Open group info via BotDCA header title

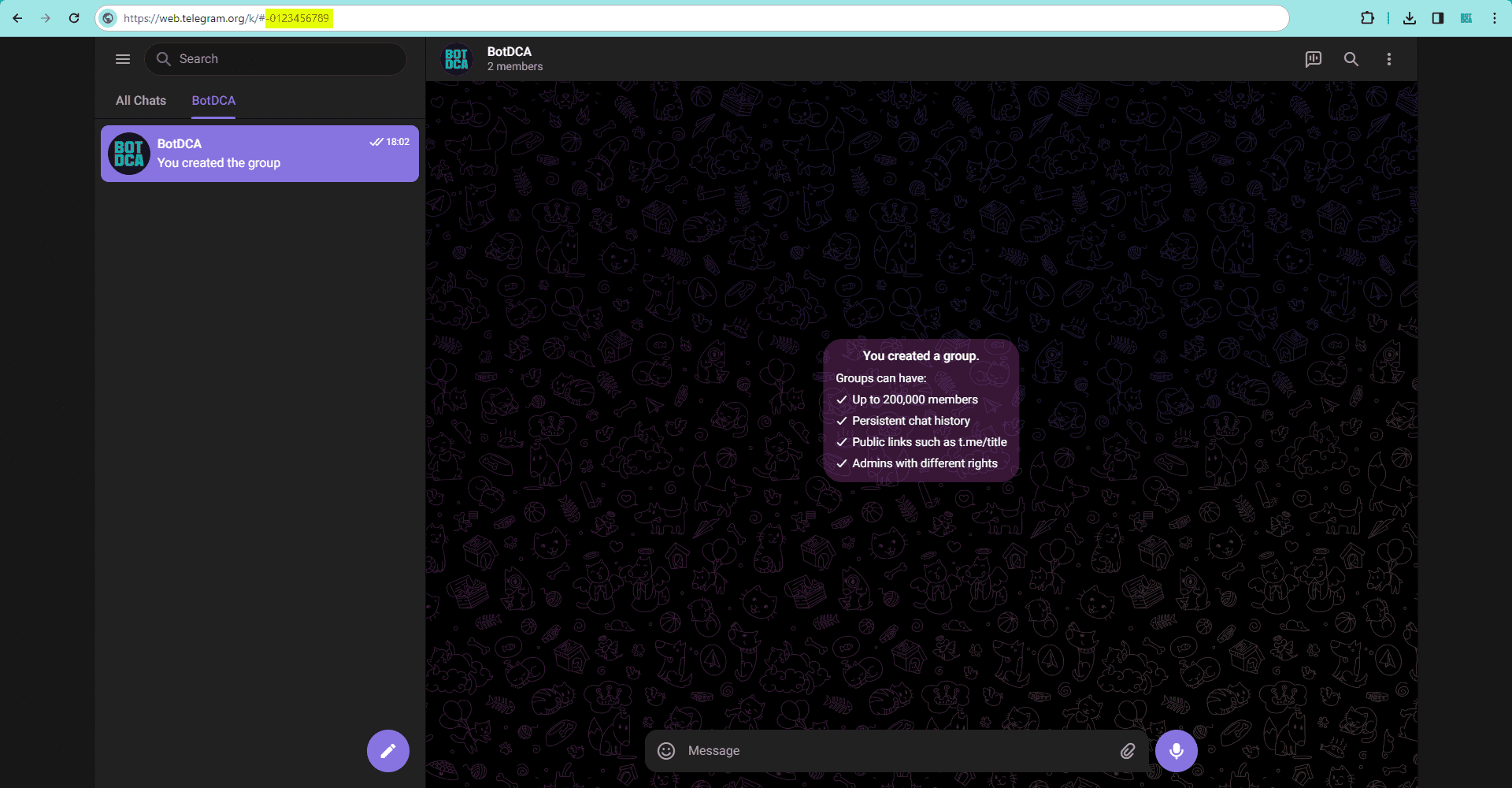510,52
